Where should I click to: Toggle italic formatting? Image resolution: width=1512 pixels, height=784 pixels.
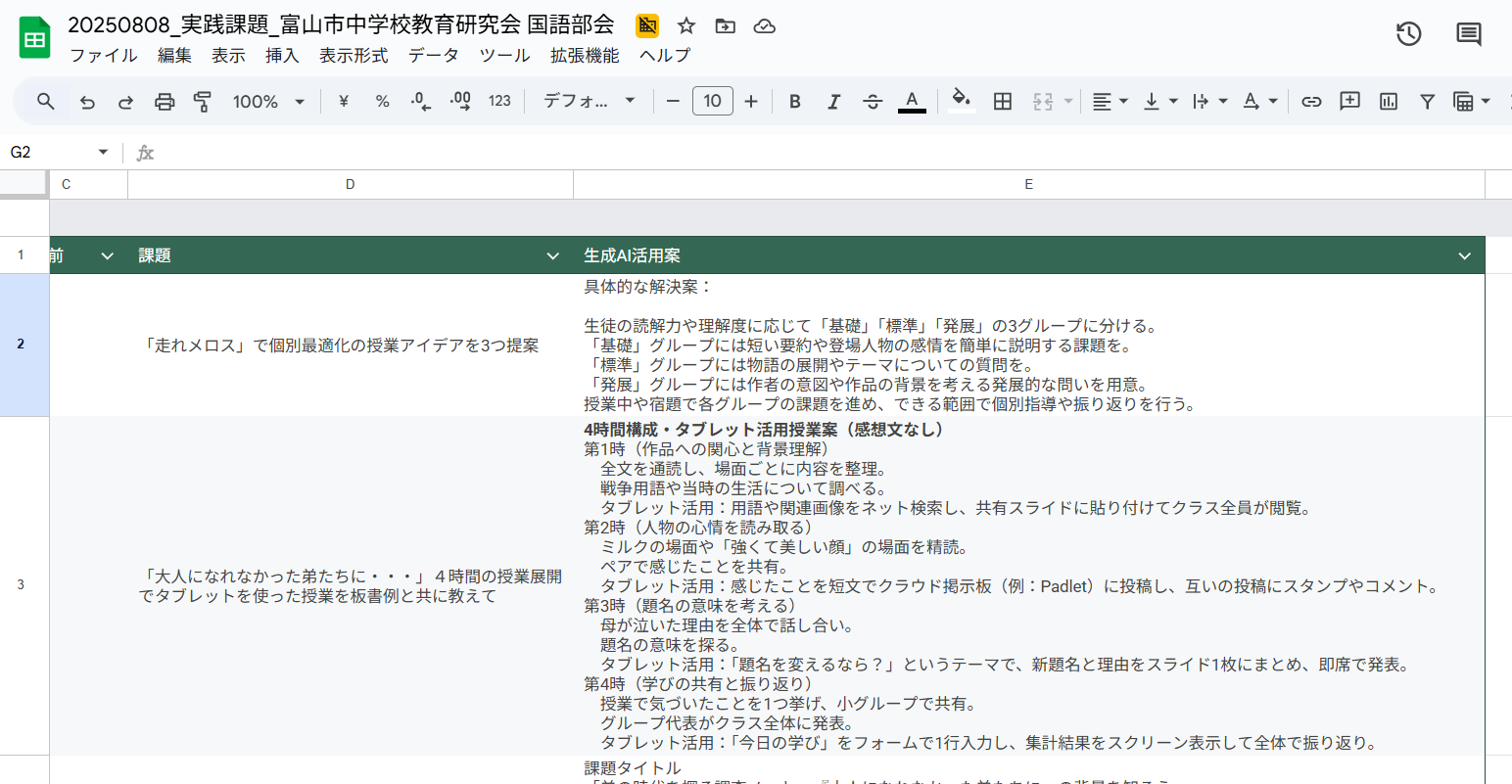click(x=833, y=102)
